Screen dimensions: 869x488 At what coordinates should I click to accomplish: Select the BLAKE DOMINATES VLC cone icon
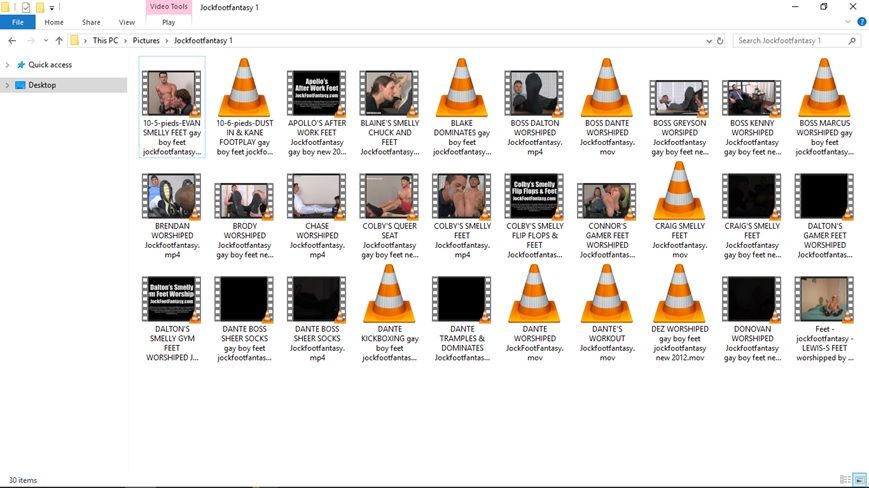[462, 88]
